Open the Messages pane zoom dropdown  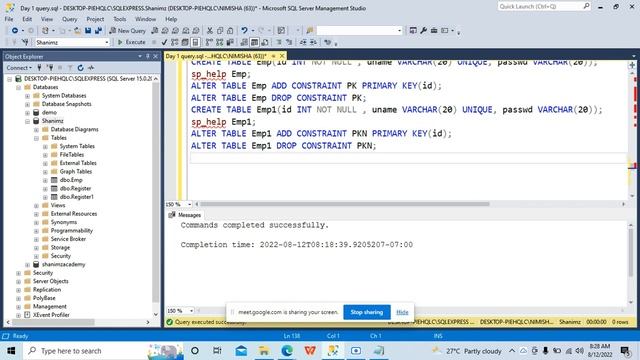[180, 311]
